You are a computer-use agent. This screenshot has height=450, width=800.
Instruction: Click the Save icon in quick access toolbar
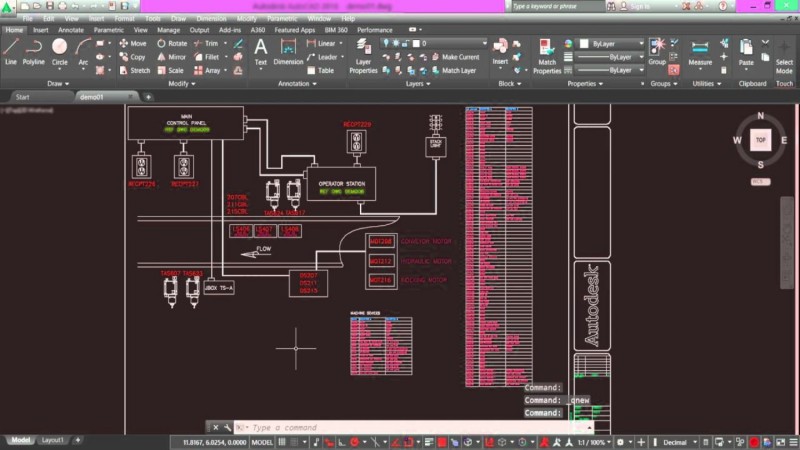pos(49,6)
